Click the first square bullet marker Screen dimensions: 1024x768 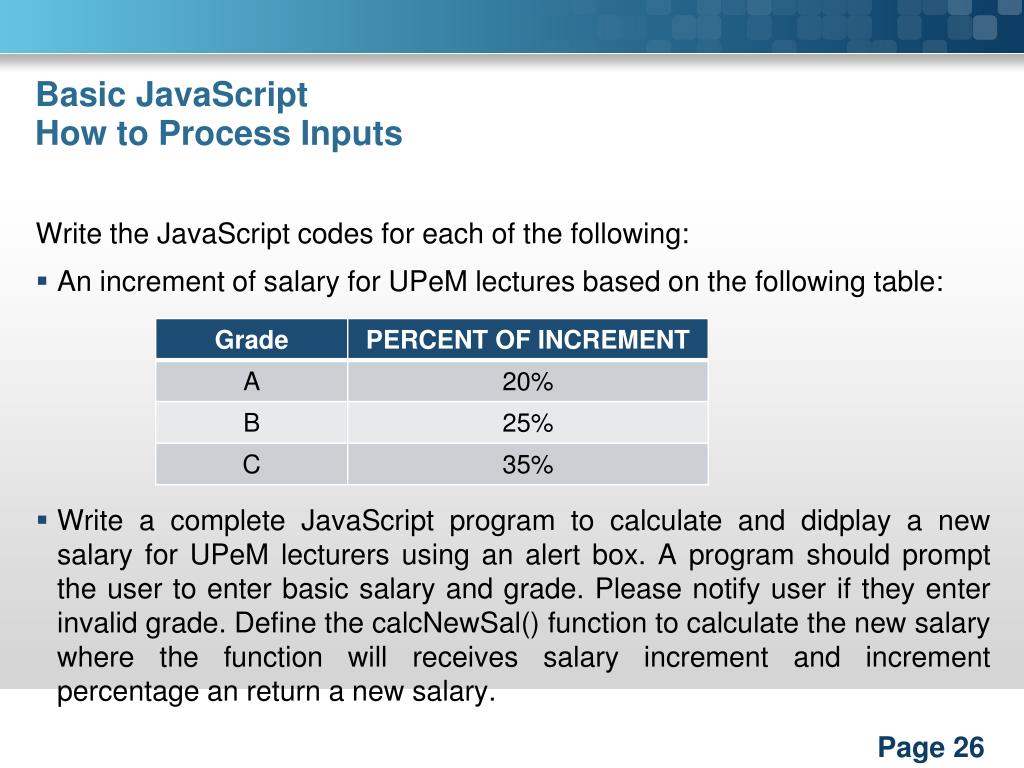[x=42, y=282]
